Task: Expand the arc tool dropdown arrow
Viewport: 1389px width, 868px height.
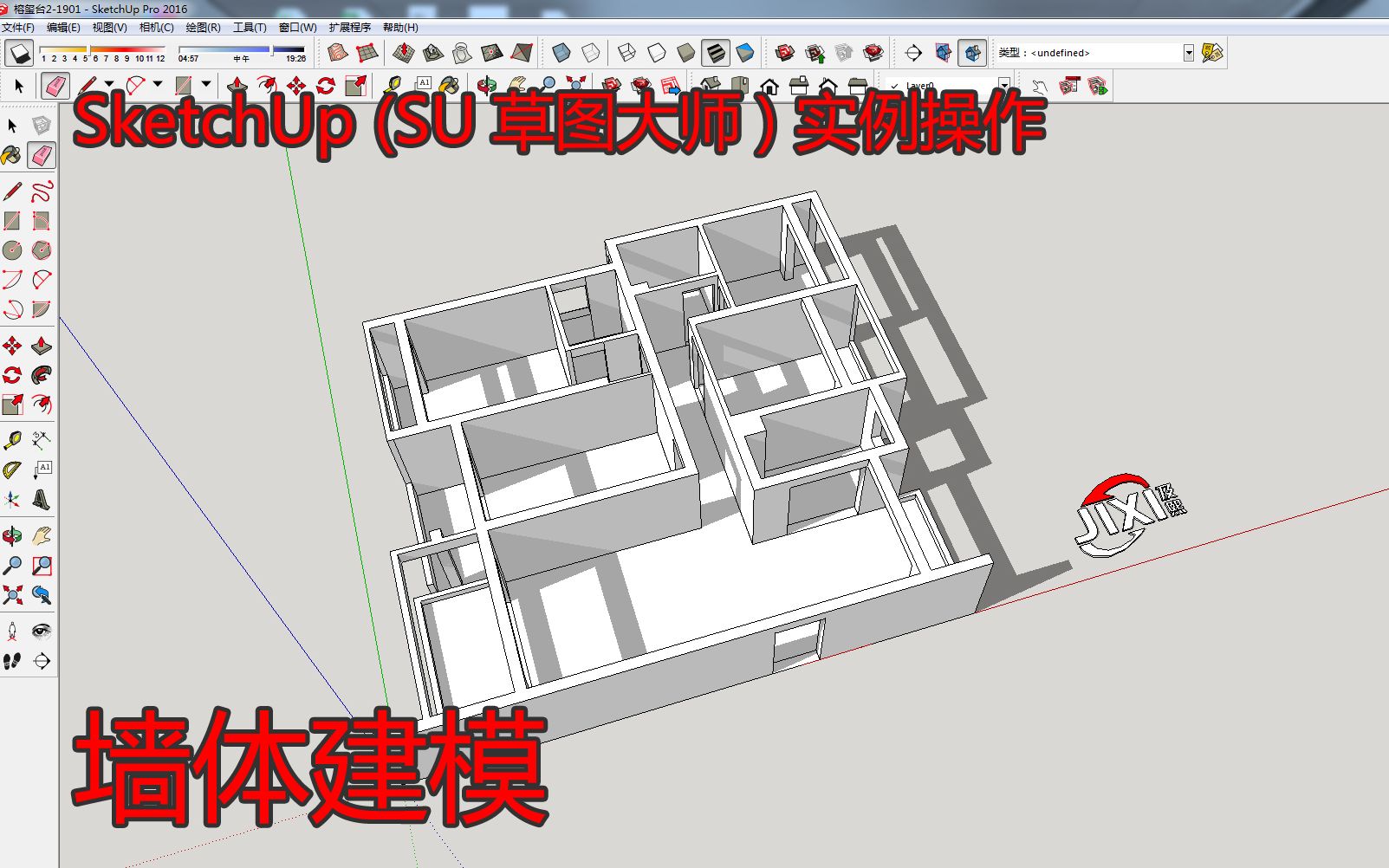Action: point(158,84)
